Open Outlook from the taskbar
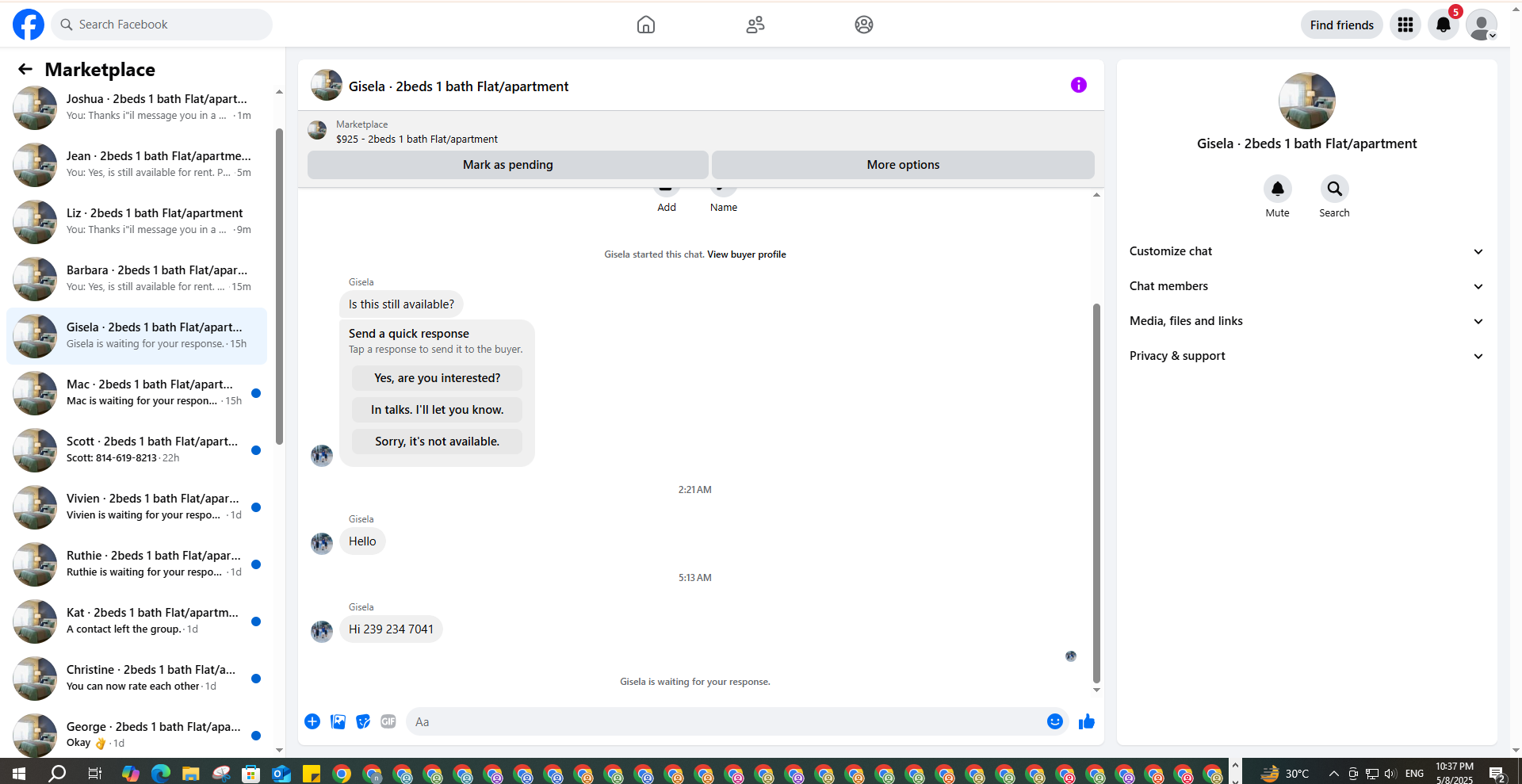This screenshot has width=1522, height=784. (281, 773)
